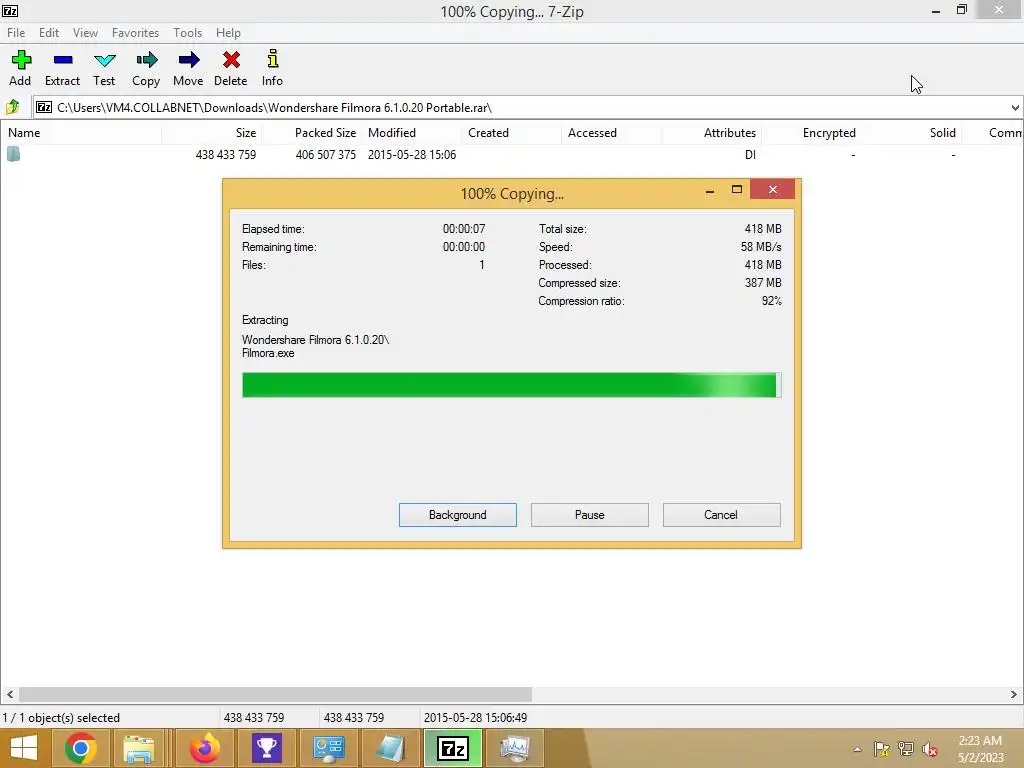The image size is (1024, 768).
Task: Sort by the Size column header
Action: click(x=212, y=133)
